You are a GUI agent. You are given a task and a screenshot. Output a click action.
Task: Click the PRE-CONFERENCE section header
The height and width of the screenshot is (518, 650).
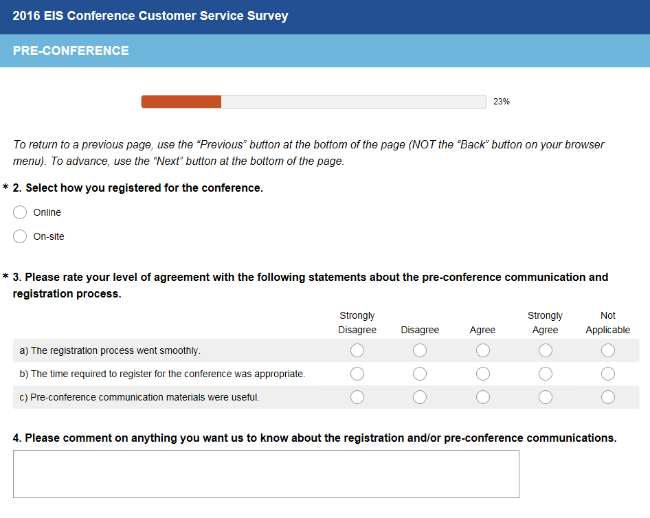(71, 51)
